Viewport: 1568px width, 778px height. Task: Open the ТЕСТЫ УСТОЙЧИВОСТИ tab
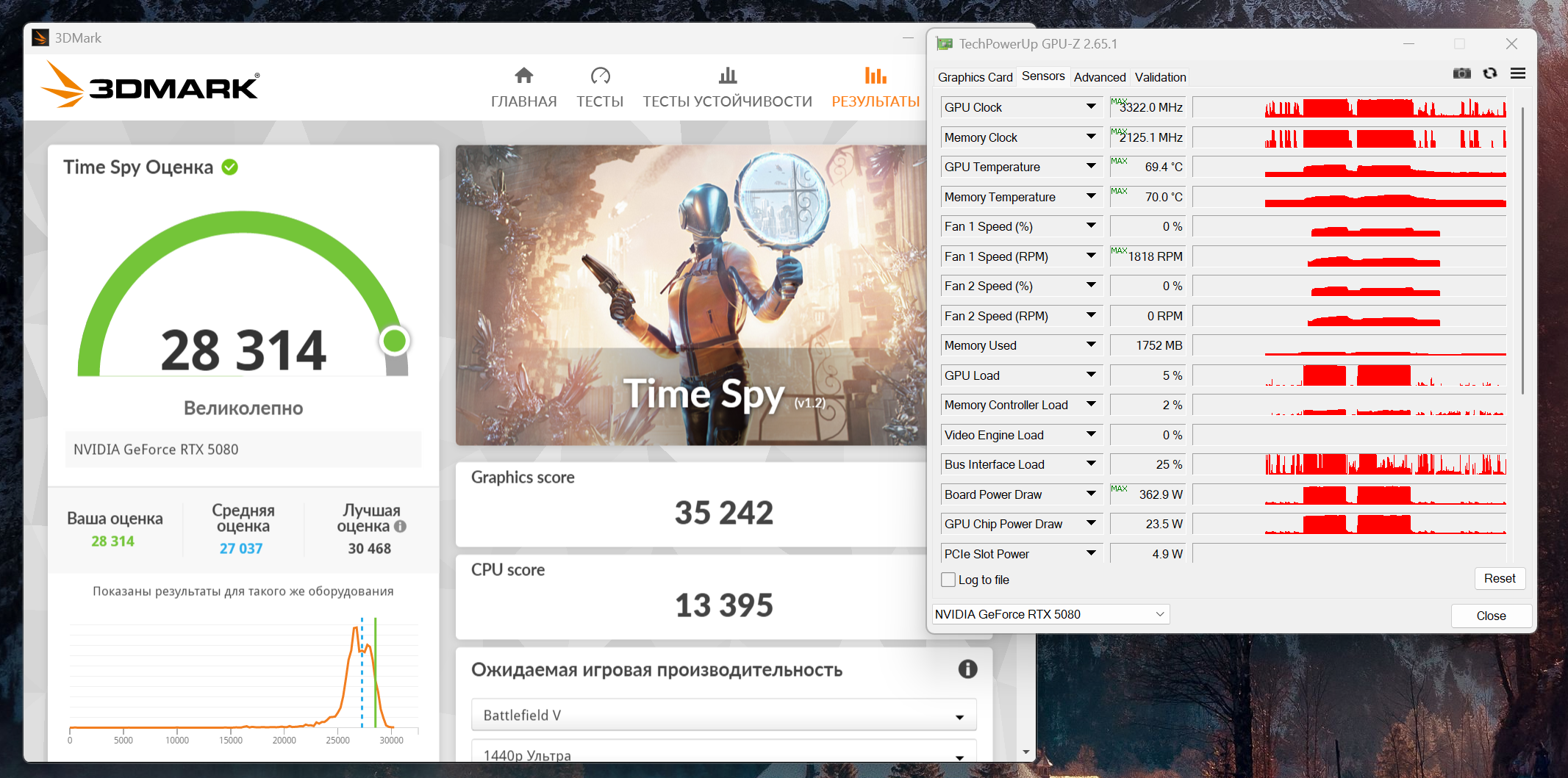click(728, 88)
